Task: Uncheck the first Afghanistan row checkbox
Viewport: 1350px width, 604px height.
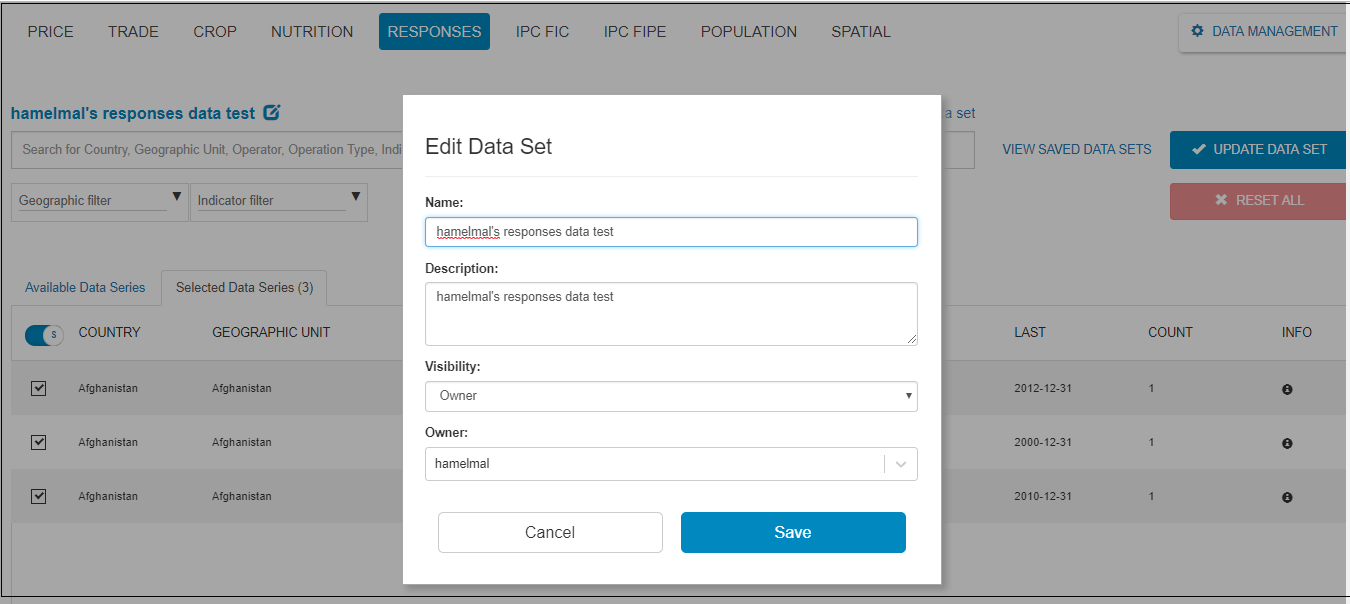Action: tap(39, 388)
